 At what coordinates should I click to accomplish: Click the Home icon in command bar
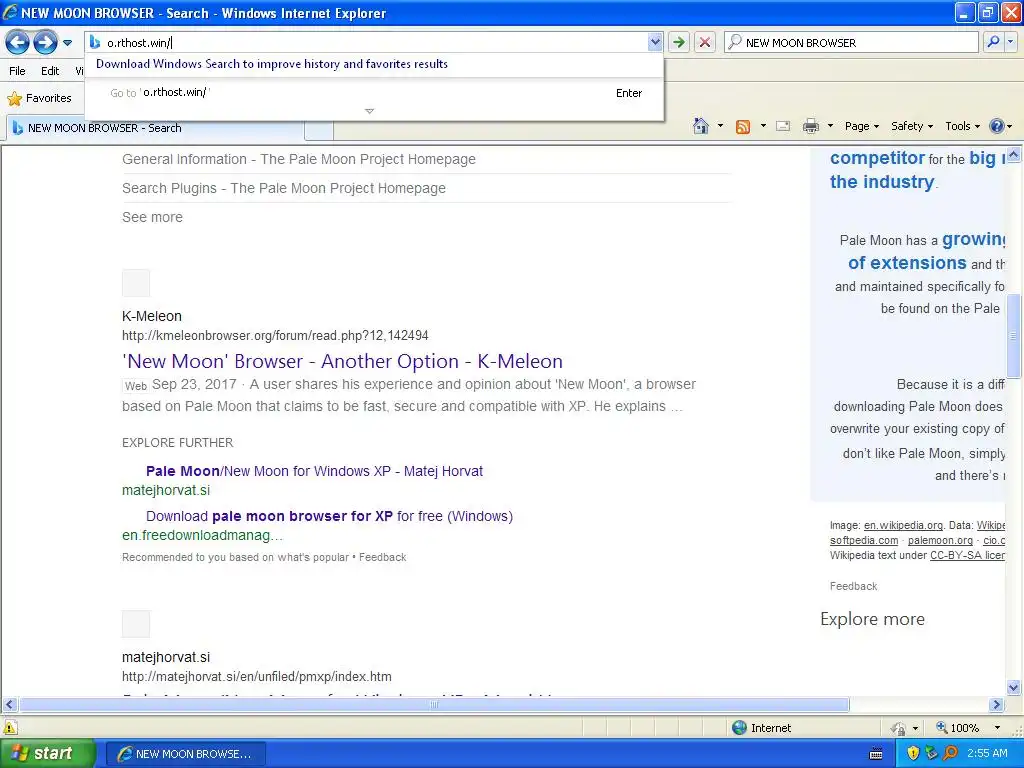[x=701, y=126]
